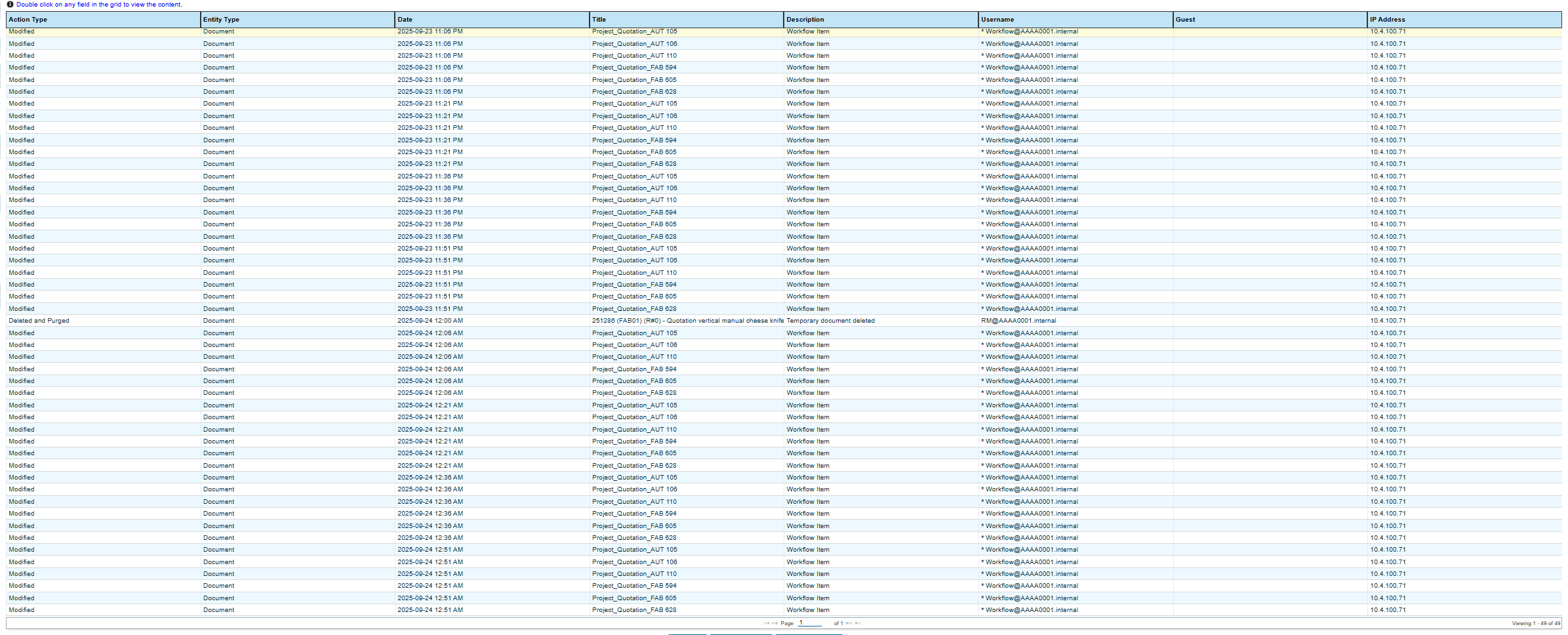
Task: Select Project_Quotation_AUT 110 in the 11:06 PM group
Action: coord(687,56)
